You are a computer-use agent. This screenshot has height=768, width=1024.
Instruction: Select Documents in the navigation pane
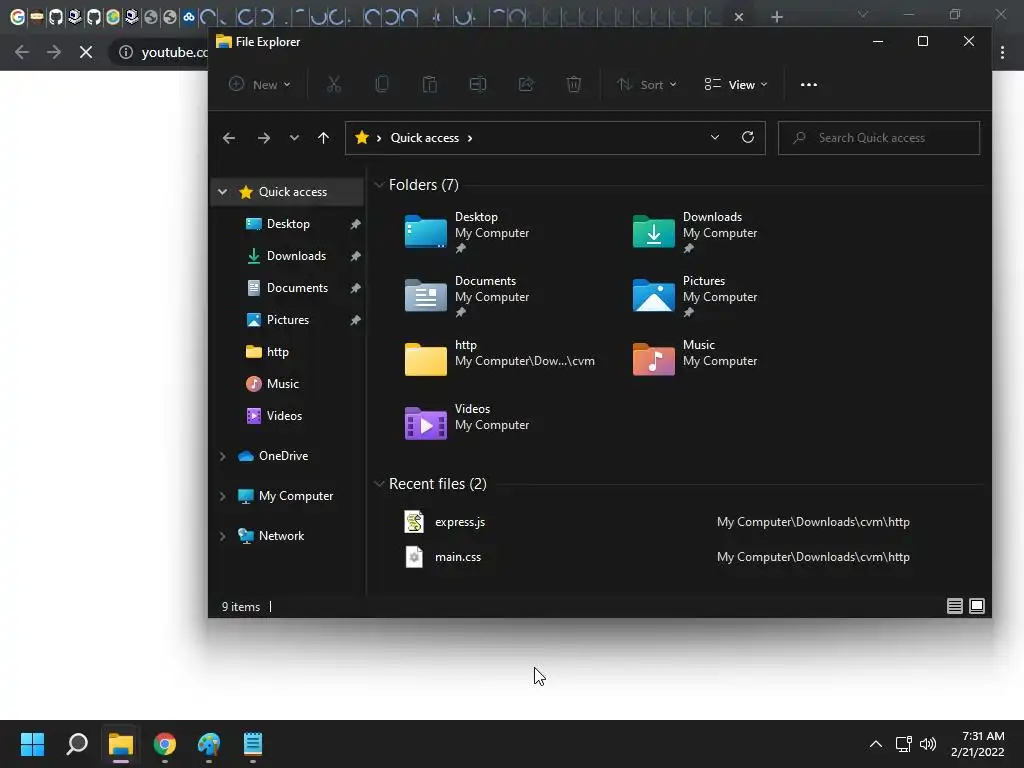[x=297, y=288]
